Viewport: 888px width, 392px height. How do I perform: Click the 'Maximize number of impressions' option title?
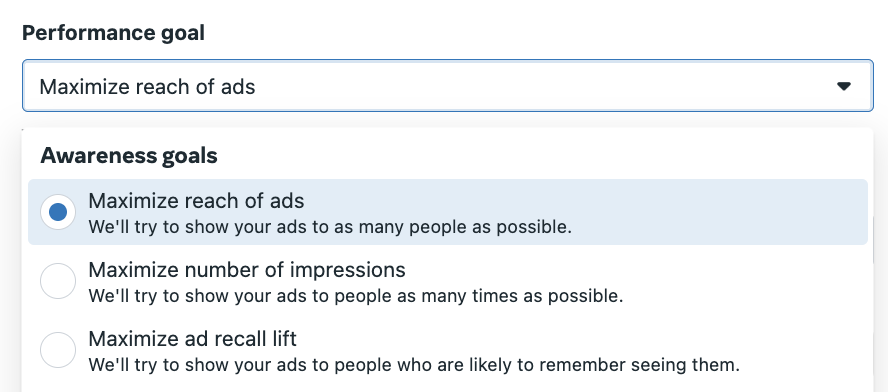[x=247, y=270]
